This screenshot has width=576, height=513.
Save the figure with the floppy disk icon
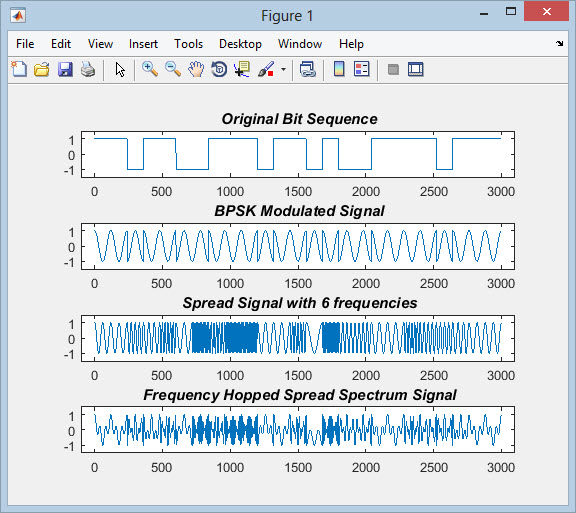[x=65, y=69]
